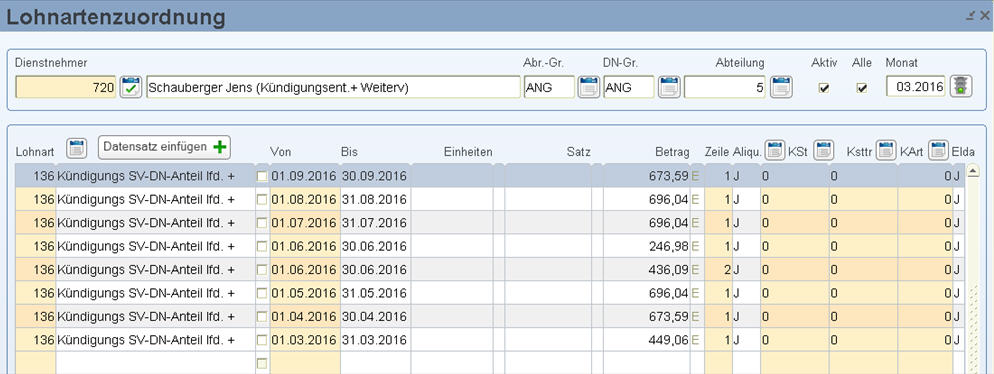994x374 pixels.
Task: Open the Abteilung lookup icon
Action: point(781,86)
